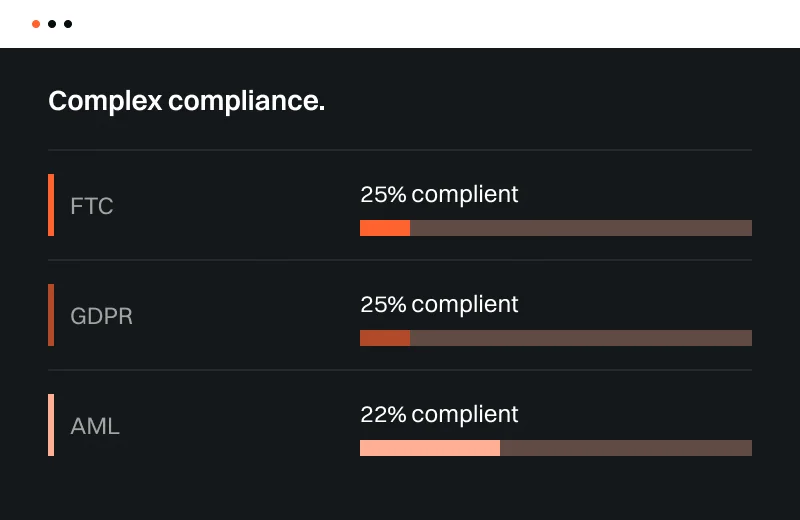Click the 25% complient text for FTC
This screenshot has width=800, height=520.
439,194
